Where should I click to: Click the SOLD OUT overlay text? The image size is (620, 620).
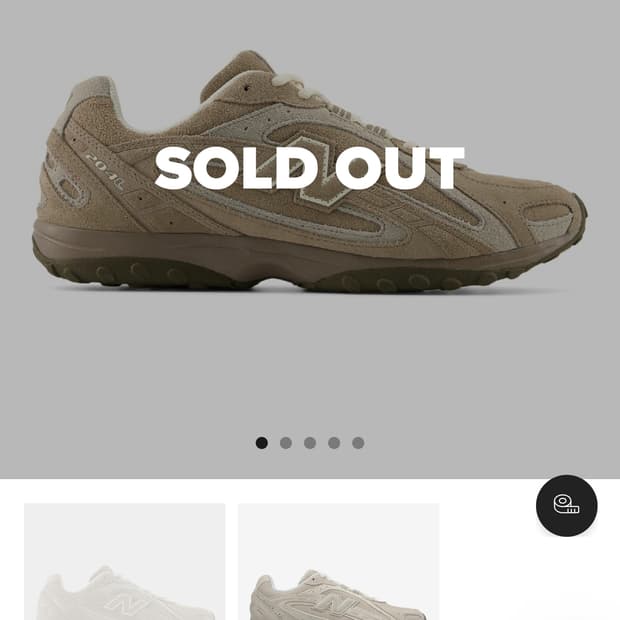(309, 168)
